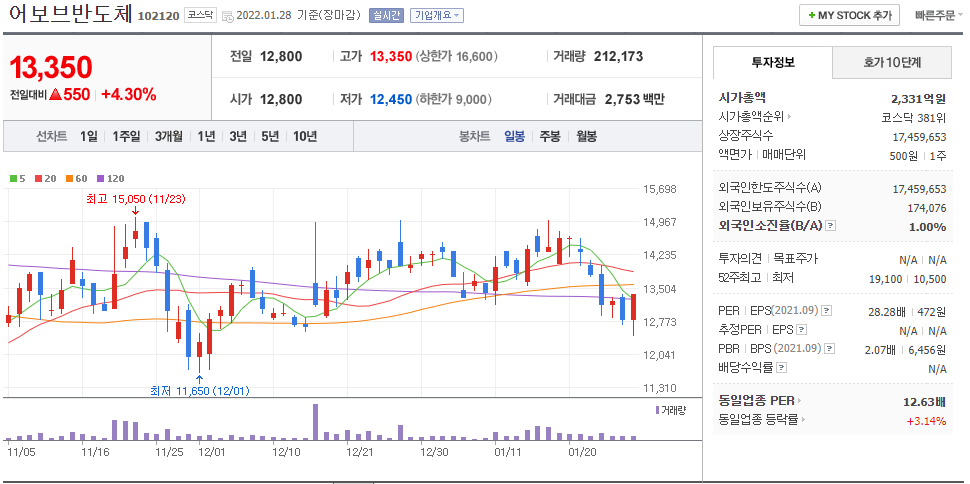Click the 전일 12,800 value
970x484 pixels.
(x=281, y=57)
